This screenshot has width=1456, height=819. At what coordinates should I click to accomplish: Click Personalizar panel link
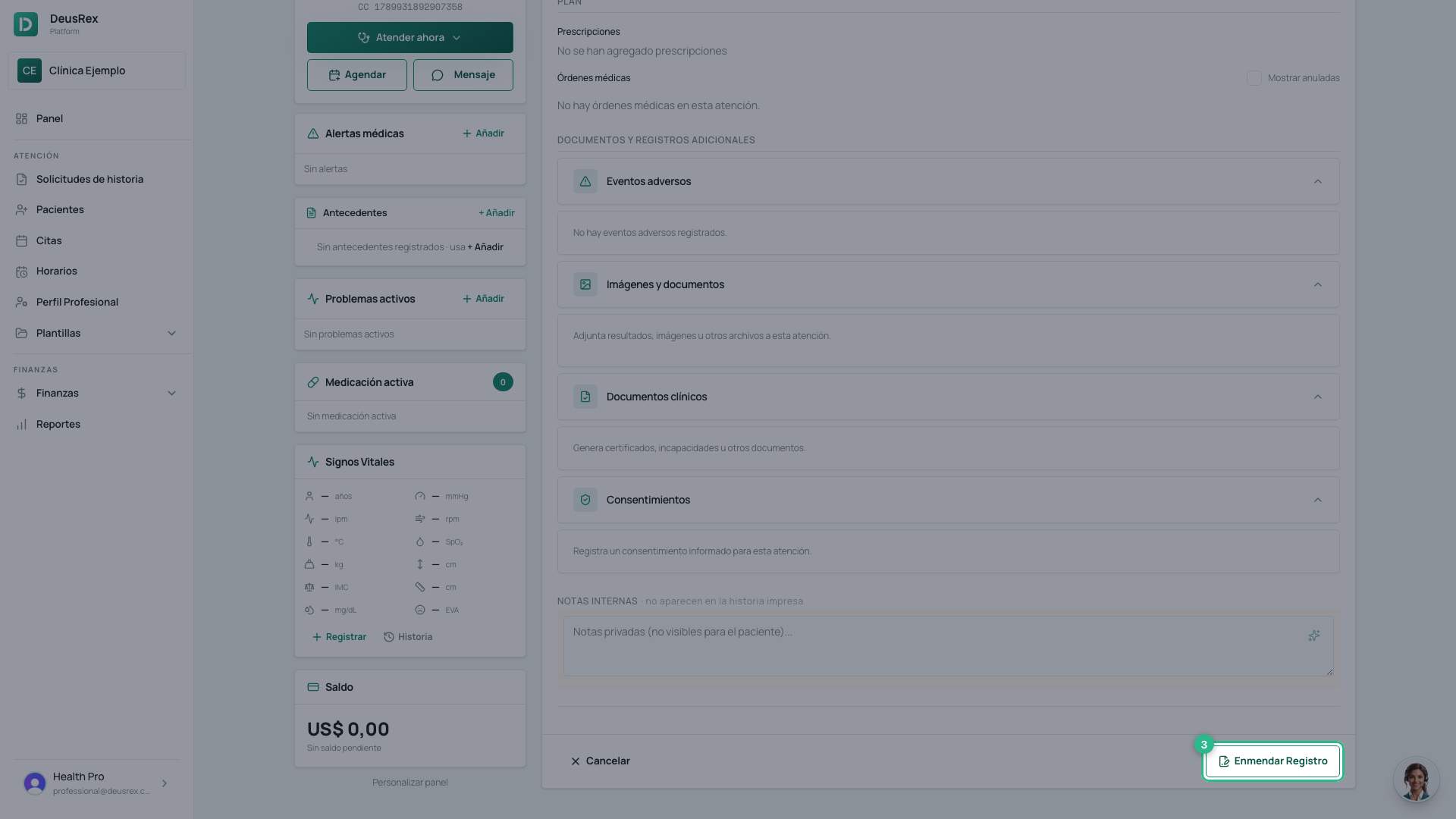coord(410,783)
